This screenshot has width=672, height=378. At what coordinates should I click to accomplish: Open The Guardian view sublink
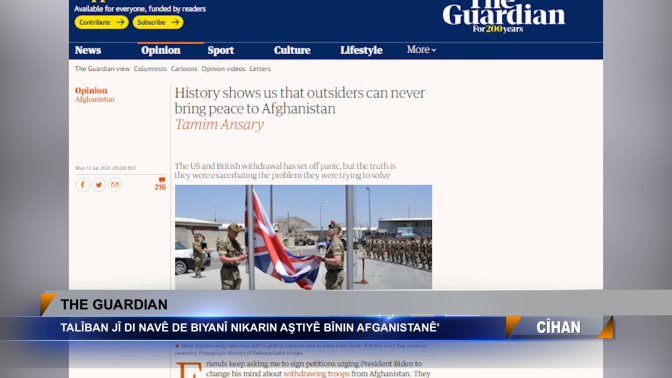click(x=102, y=69)
